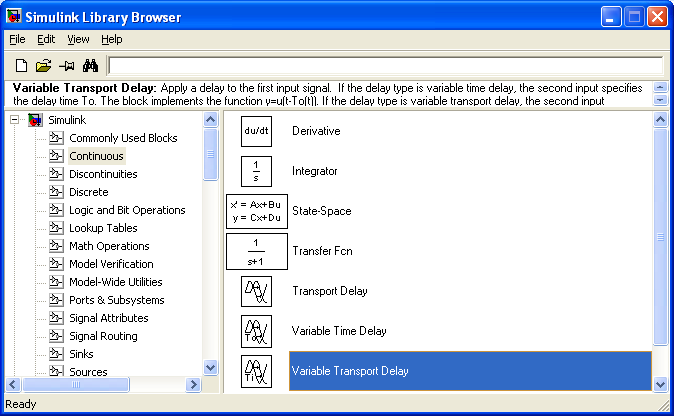Select Model Verification label in tree
This screenshot has width=674, height=416.
111,264
